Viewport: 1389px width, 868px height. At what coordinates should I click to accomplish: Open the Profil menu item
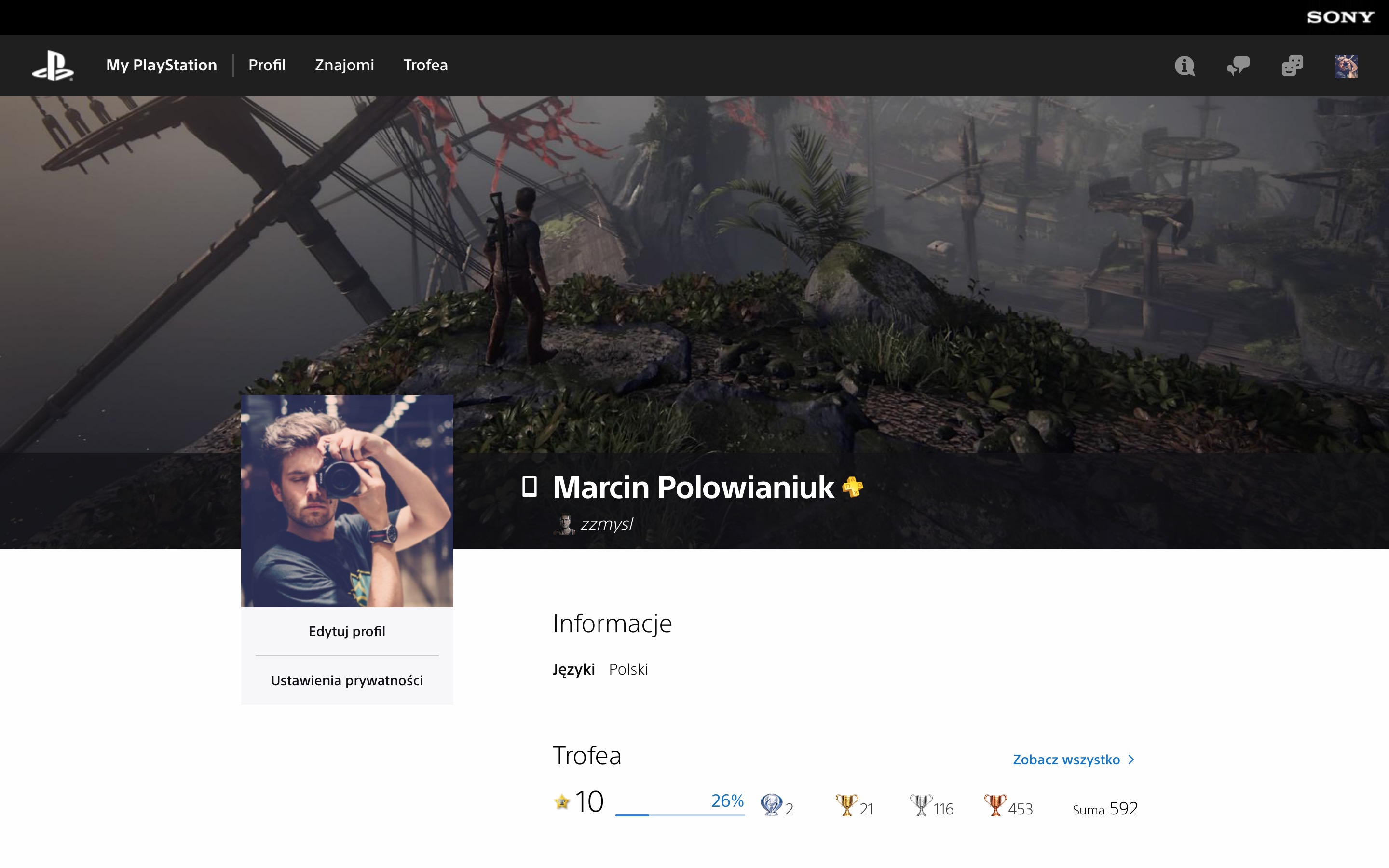coord(267,65)
